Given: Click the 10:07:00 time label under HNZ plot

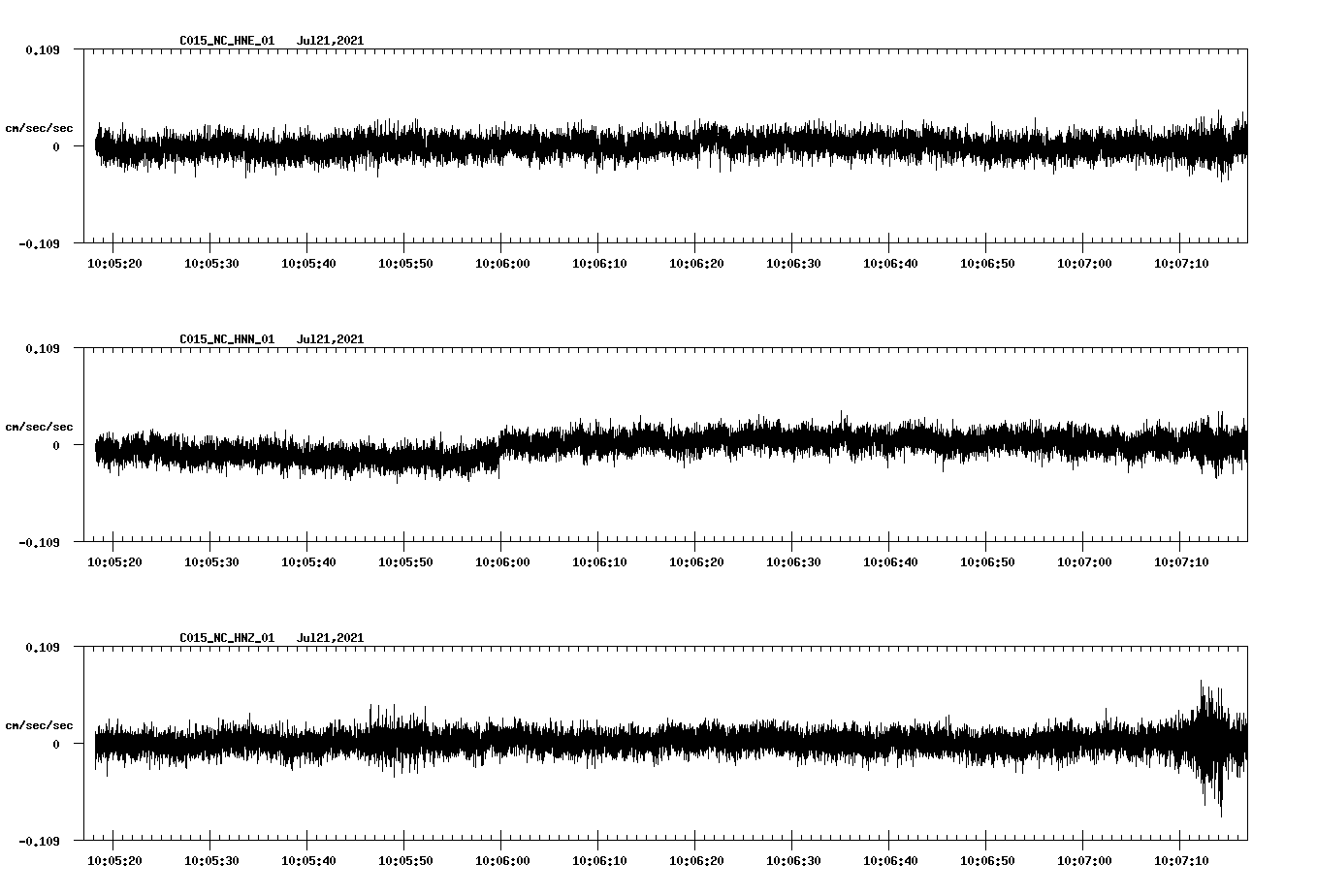Looking at the screenshot, I should point(1084,861).
